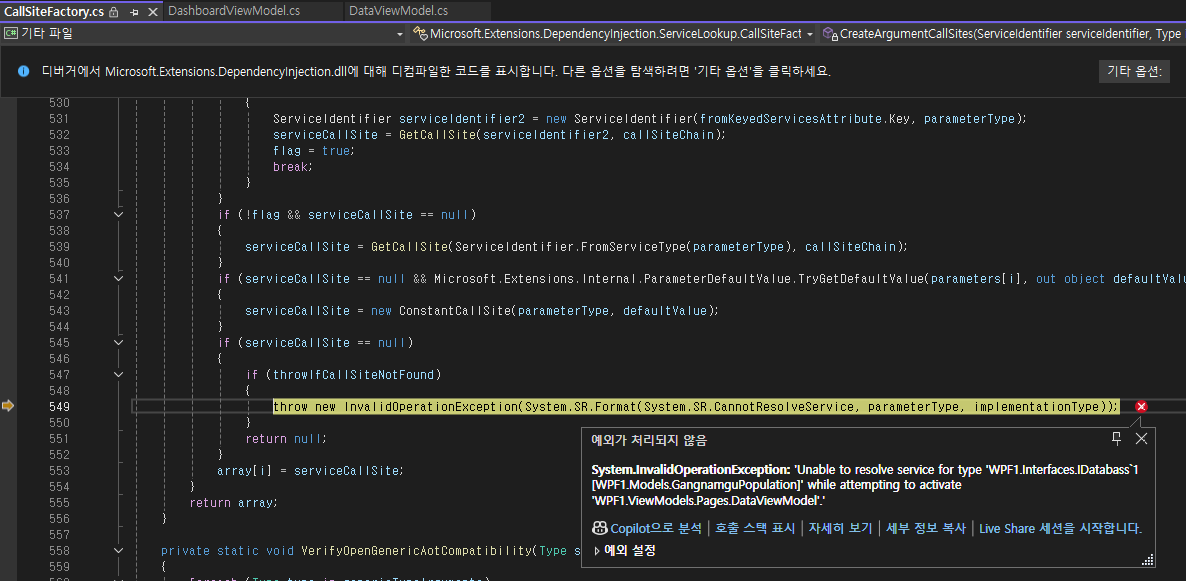Click the 예외가 처리되지 않음 popup title
1186x581 pixels.
649,440
